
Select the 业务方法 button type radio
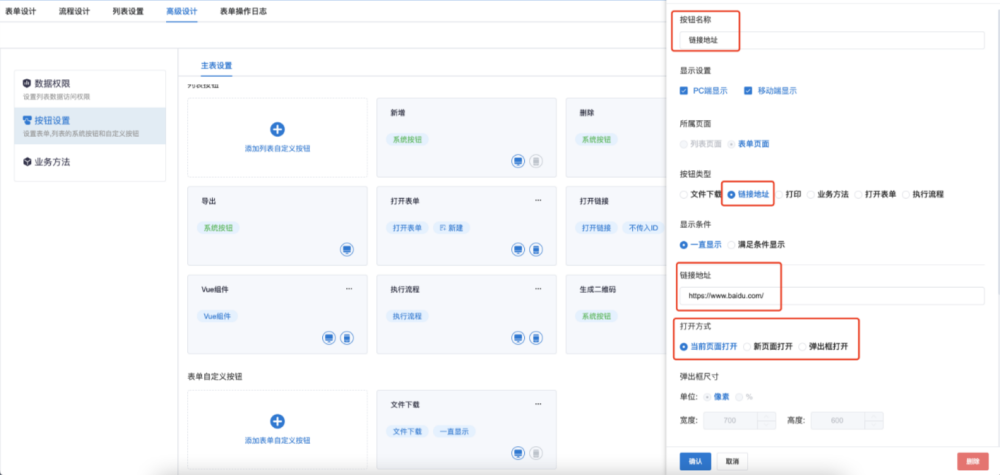pyautogui.click(x=811, y=194)
